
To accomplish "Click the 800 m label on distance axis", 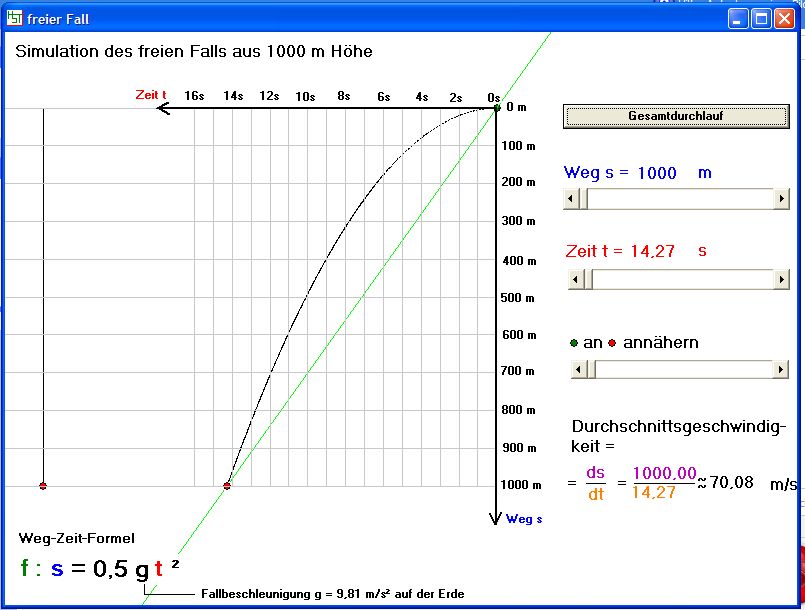I will click(x=519, y=410).
